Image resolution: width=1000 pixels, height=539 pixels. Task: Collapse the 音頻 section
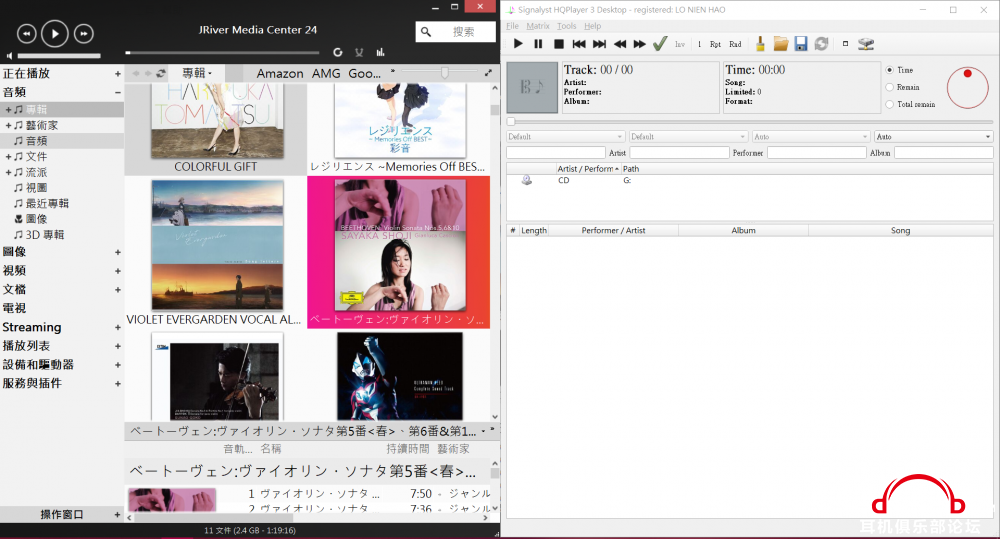[x=117, y=92]
